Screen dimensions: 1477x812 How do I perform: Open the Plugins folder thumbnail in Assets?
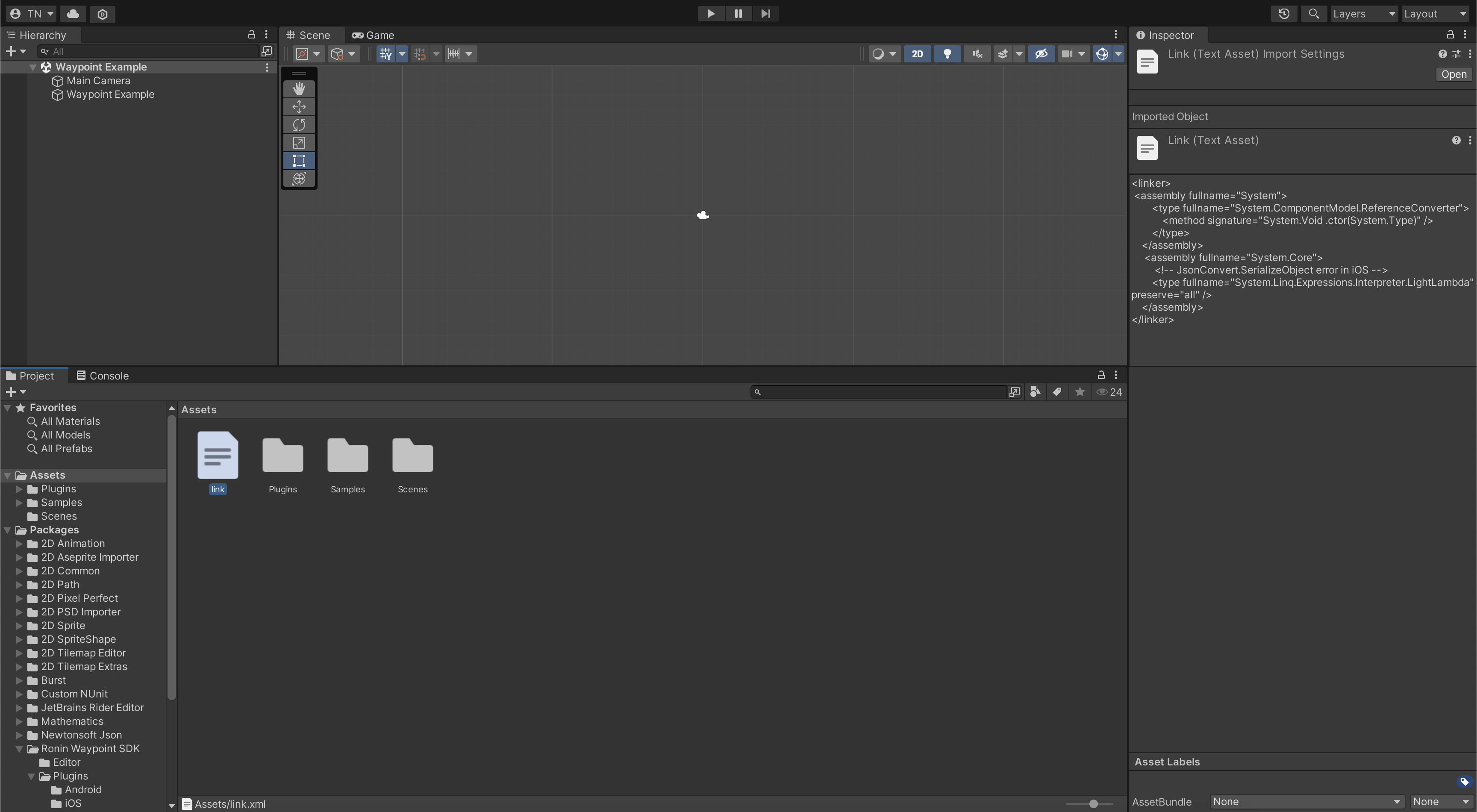coord(282,456)
